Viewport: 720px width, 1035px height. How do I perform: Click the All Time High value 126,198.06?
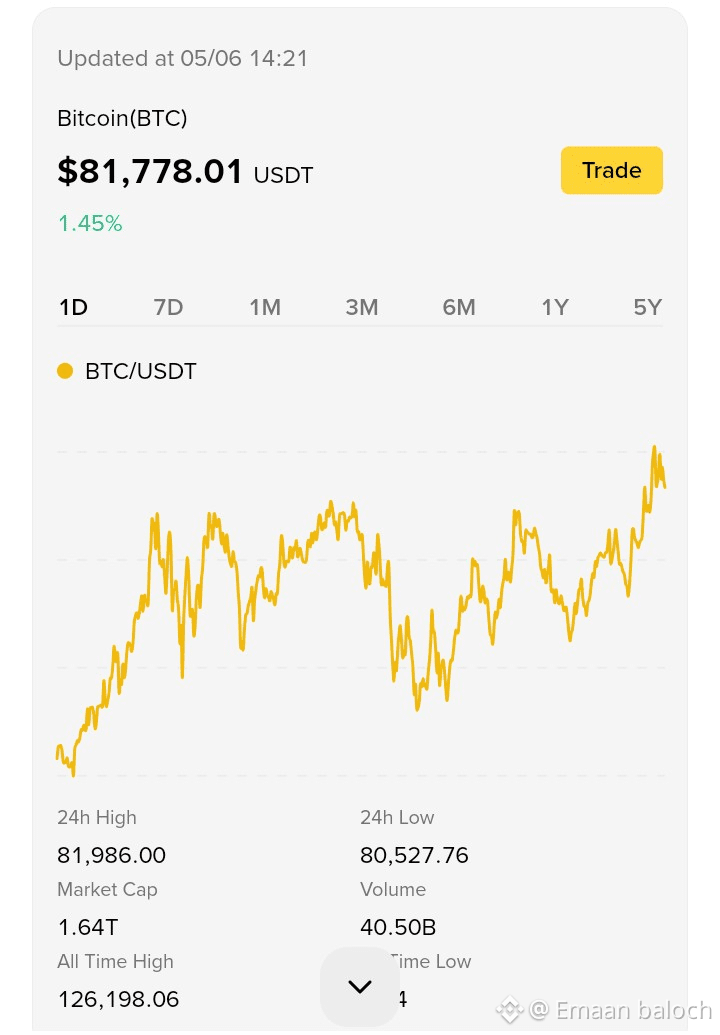click(118, 999)
